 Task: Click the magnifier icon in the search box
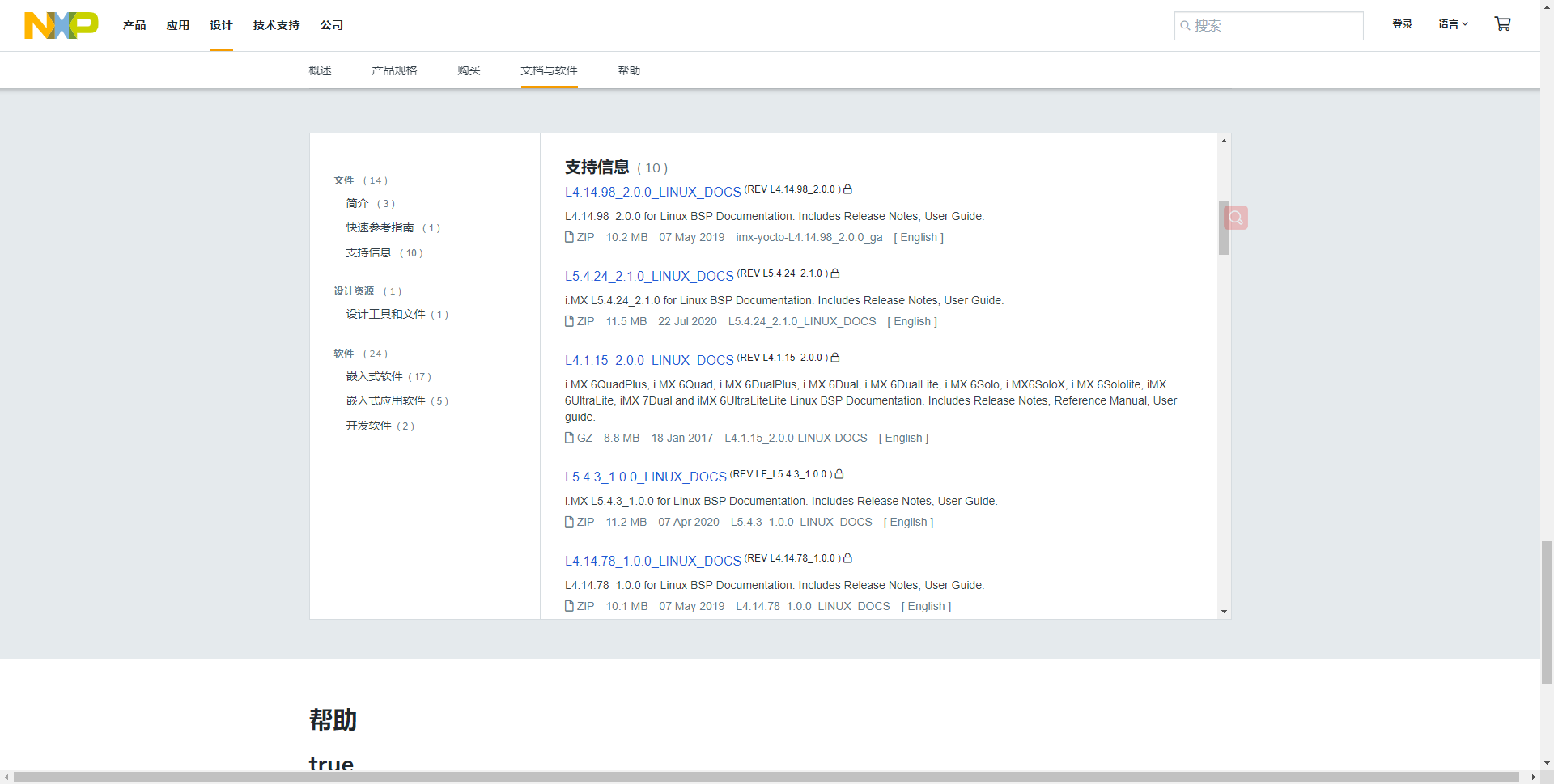coord(1187,26)
